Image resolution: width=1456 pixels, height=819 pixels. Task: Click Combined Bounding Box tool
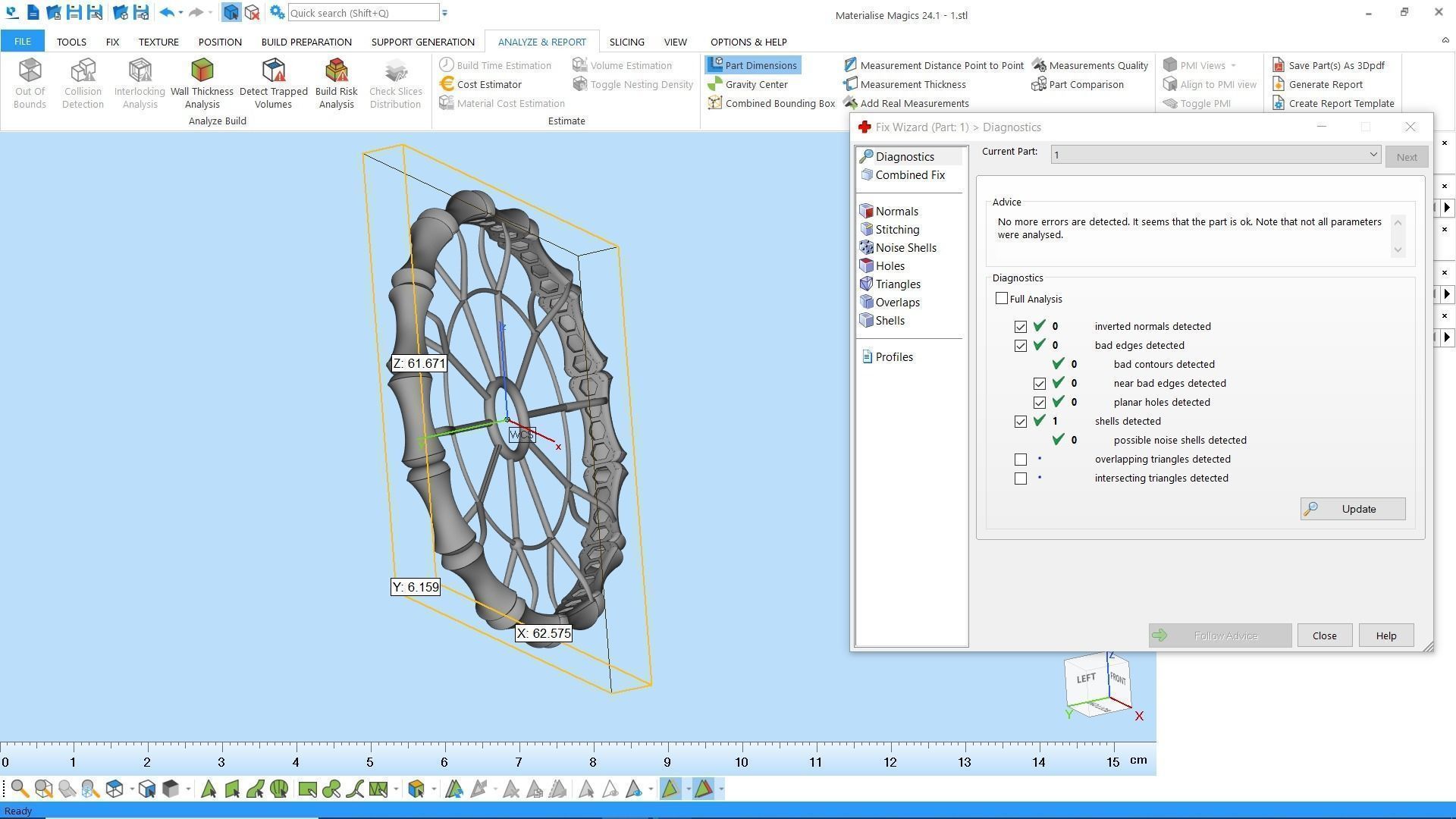pyautogui.click(x=779, y=103)
